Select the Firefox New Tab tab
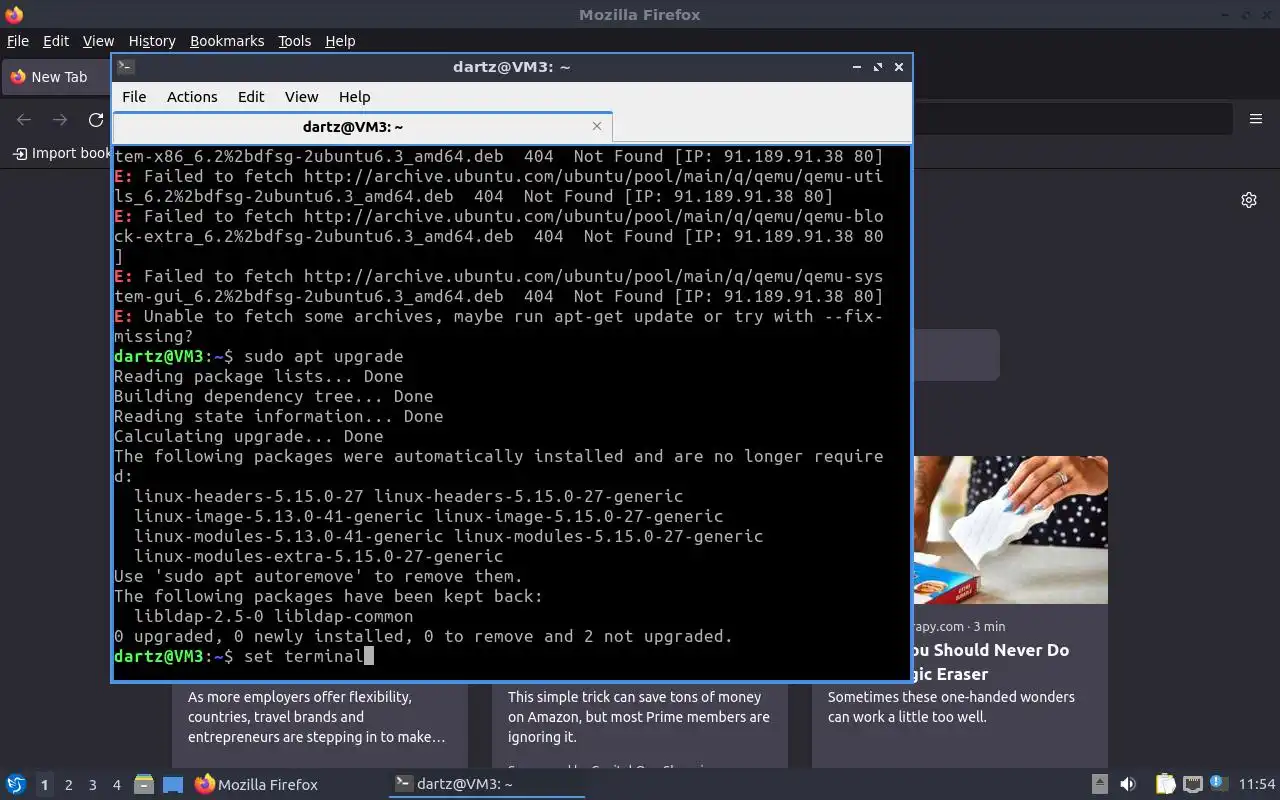The height and width of the screenshot is (800, 1280). click(57, 77)
